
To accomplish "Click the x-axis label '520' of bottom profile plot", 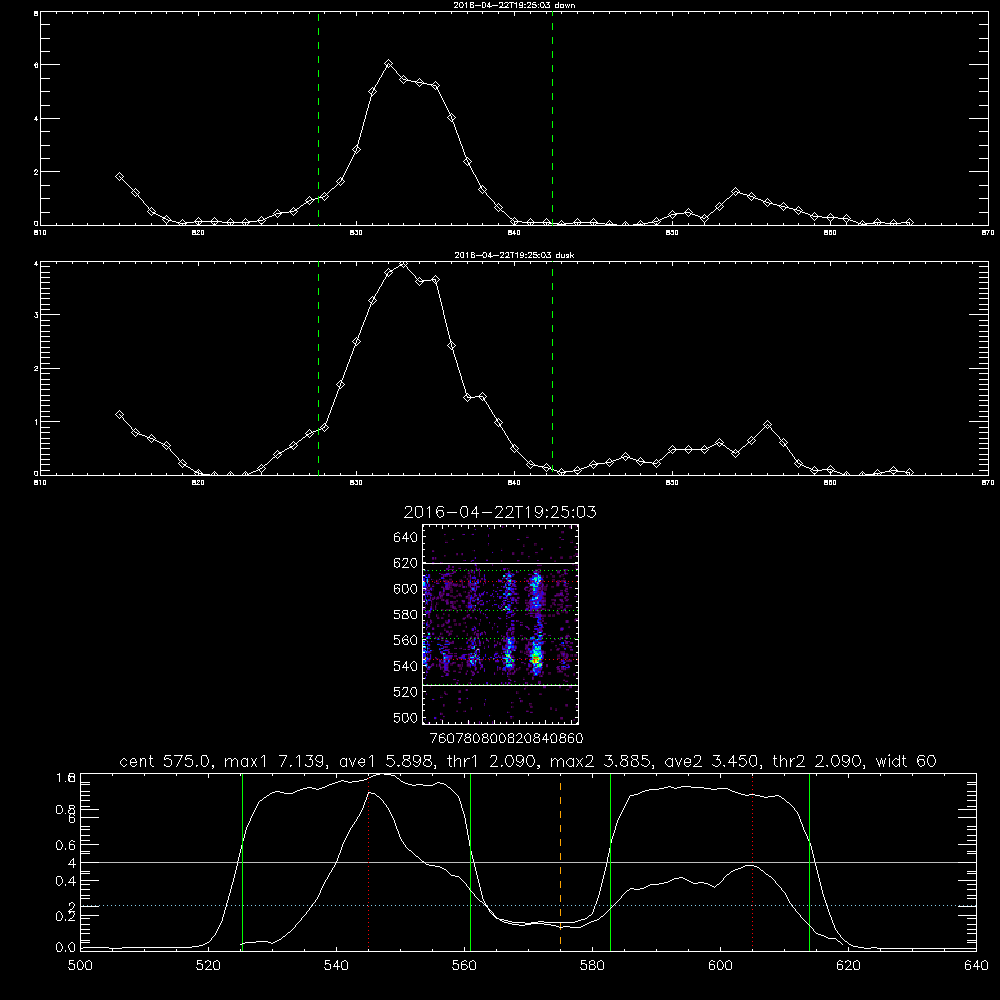I will [208, 966].
